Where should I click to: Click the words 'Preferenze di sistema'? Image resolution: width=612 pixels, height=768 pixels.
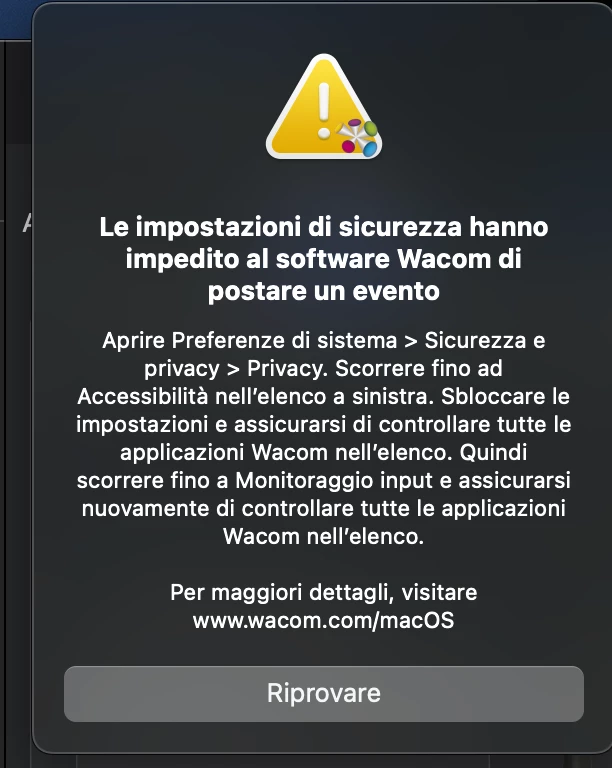click(284, 340)
